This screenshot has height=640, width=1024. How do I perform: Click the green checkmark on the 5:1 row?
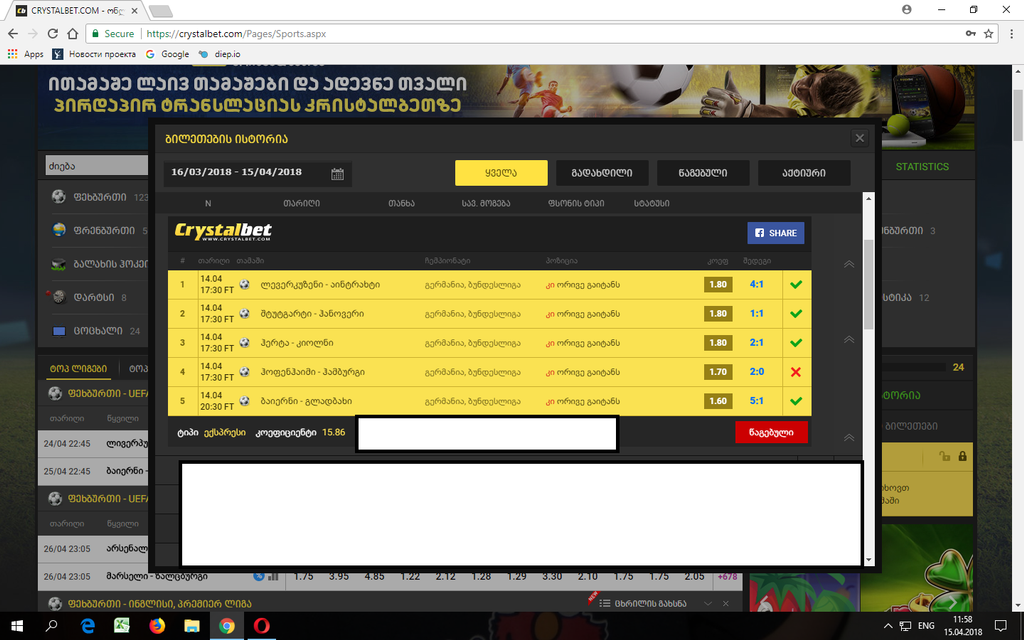point(796,401)
